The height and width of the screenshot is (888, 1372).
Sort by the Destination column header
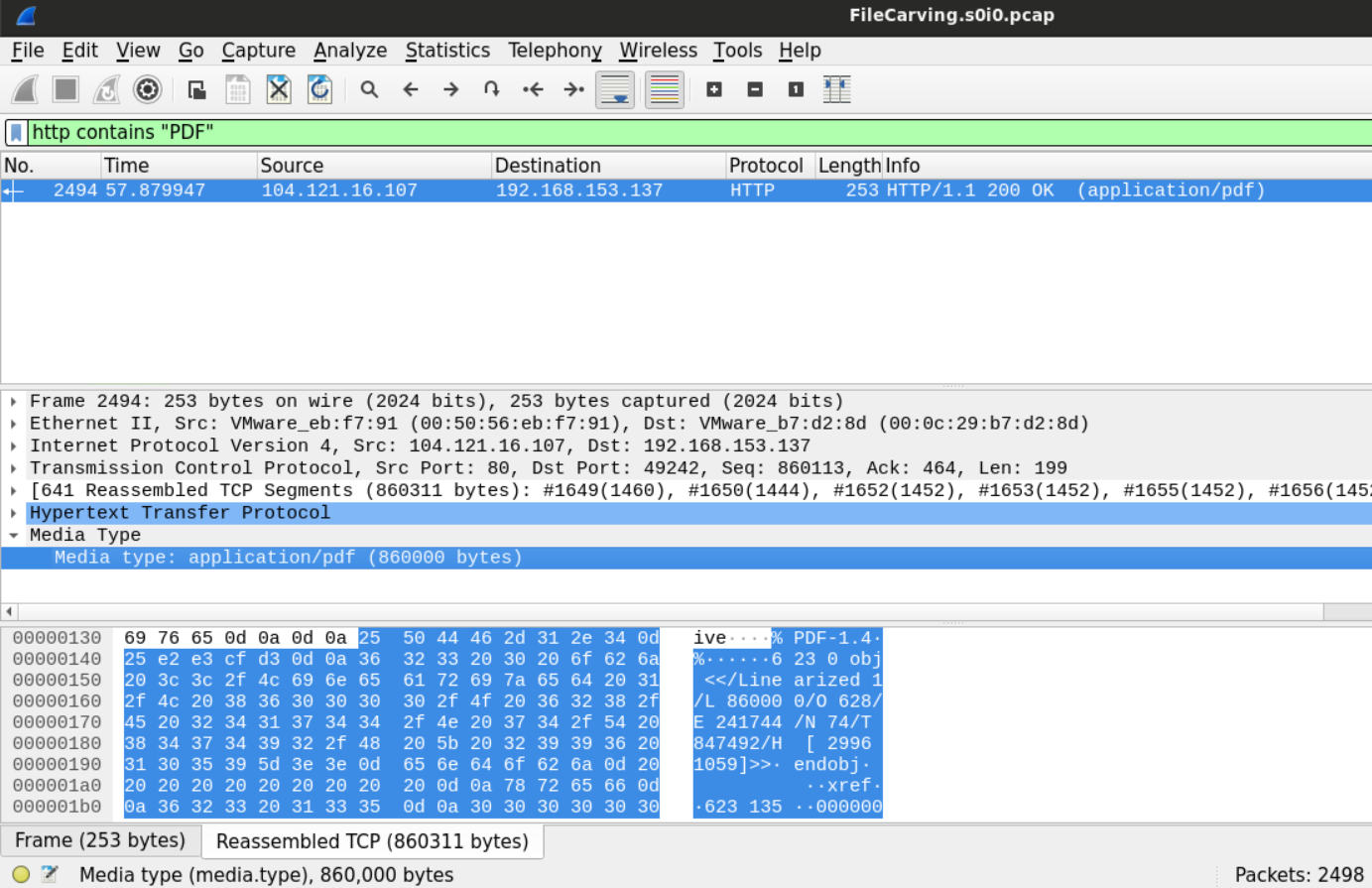(x=548, y=166)
